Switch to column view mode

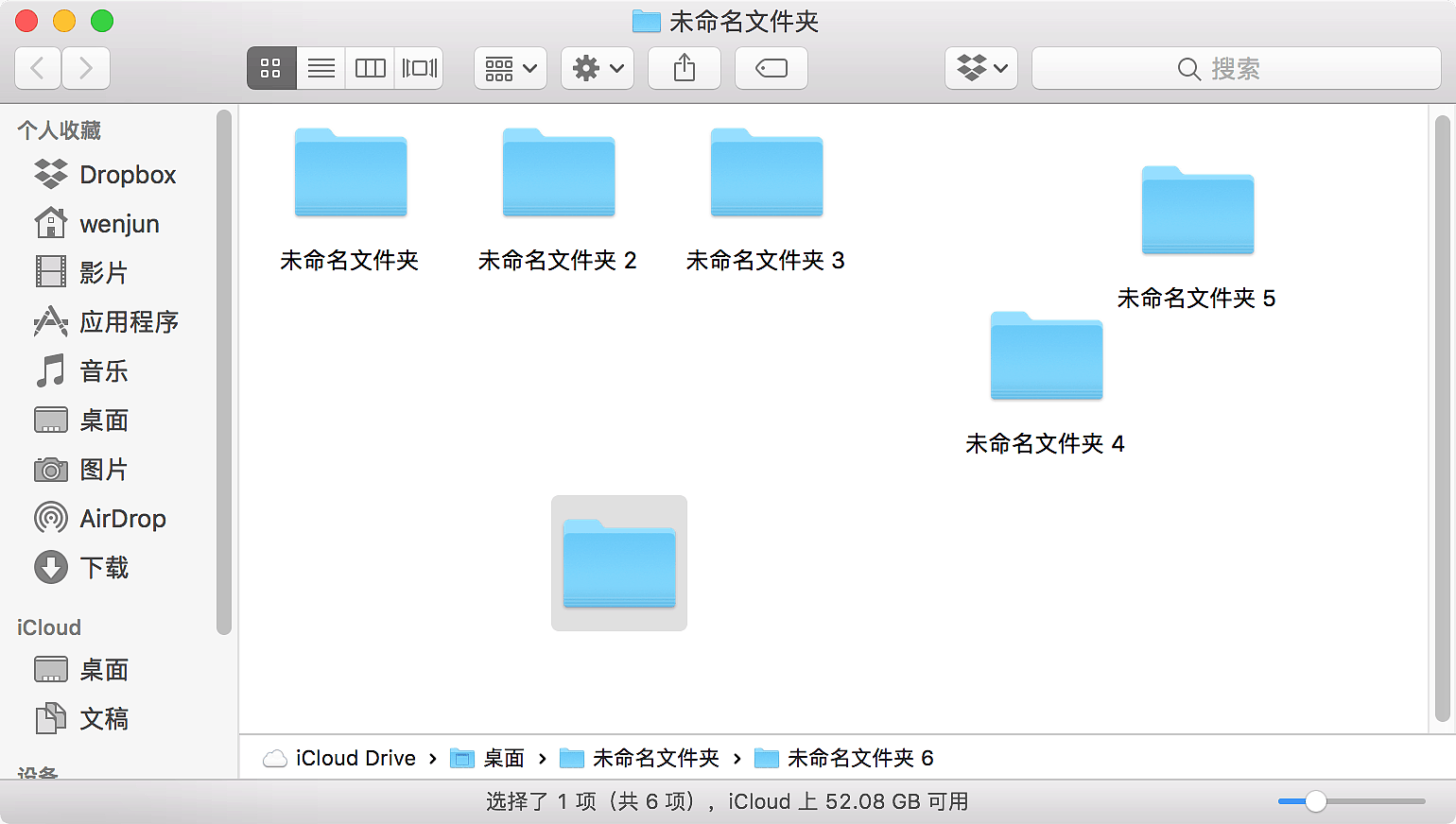[370, 68]
